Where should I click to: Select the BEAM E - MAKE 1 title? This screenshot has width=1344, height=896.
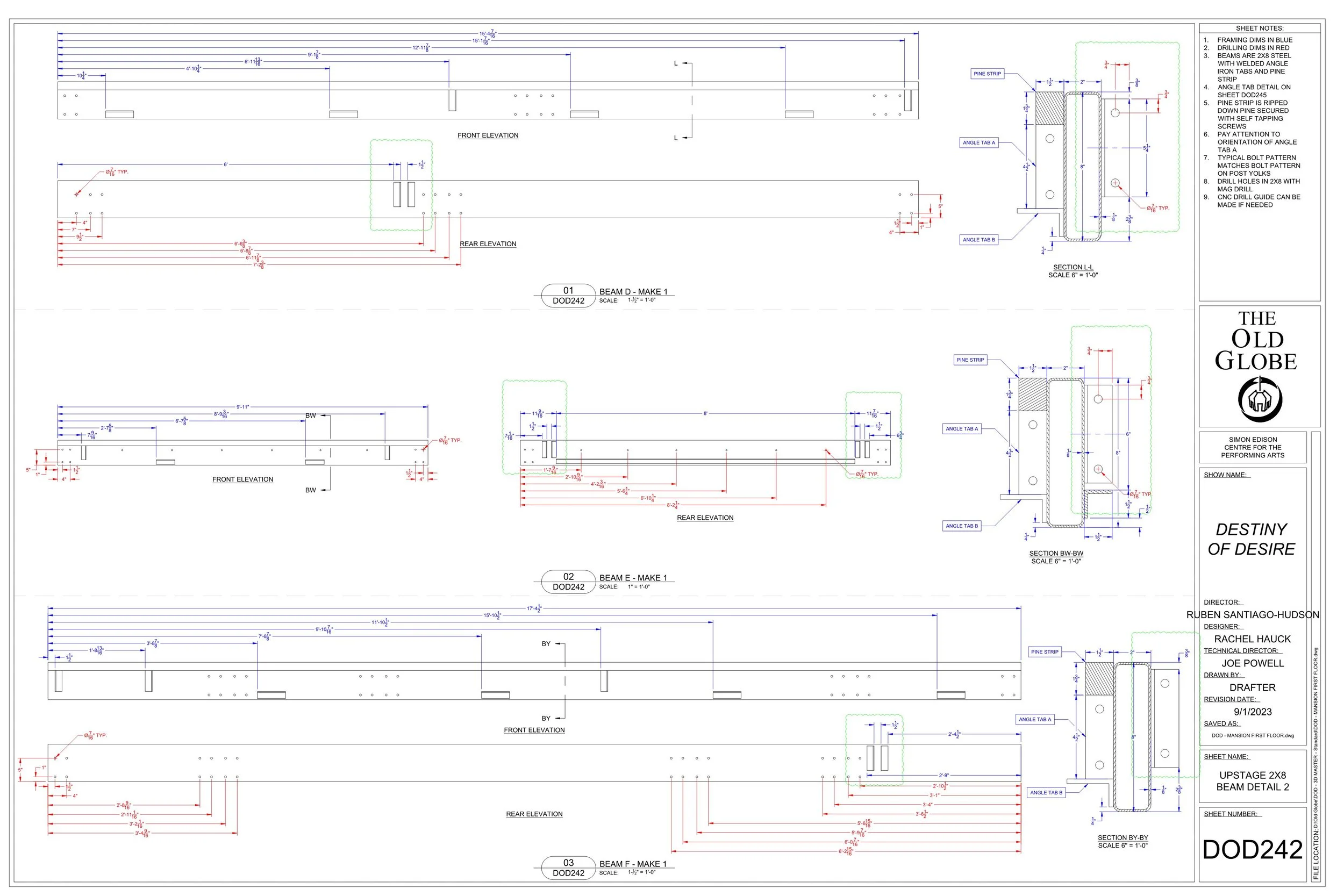[x=633, y=578]
